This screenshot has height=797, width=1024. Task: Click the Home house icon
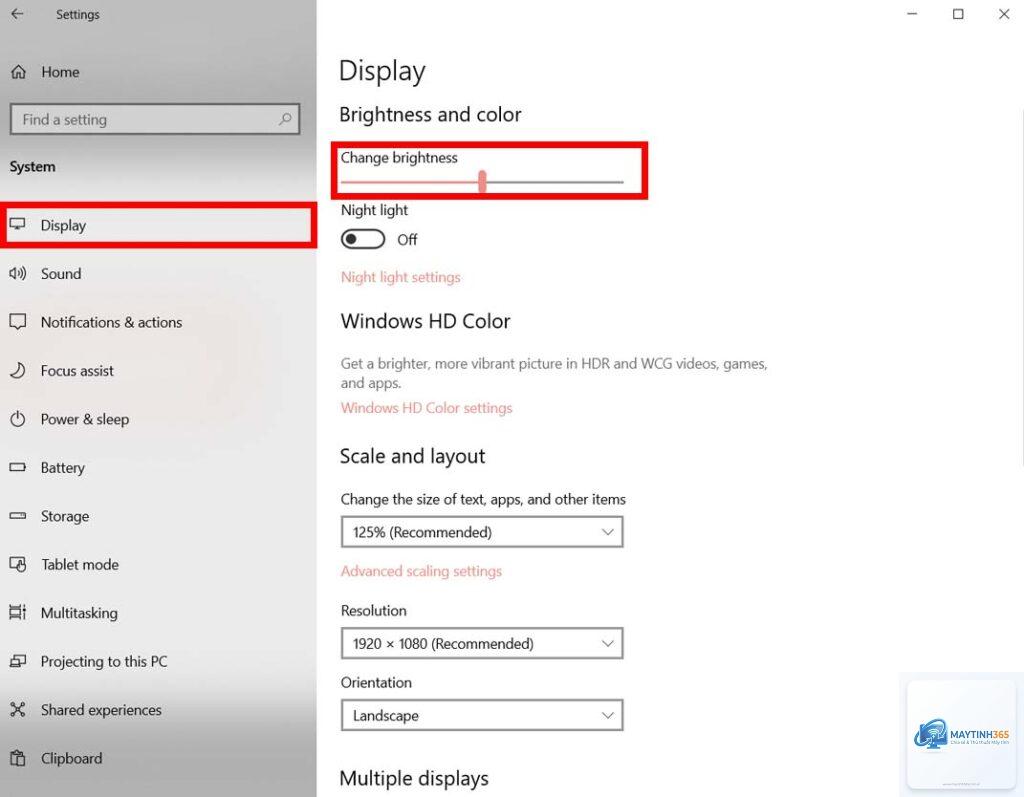click(18, 72)
